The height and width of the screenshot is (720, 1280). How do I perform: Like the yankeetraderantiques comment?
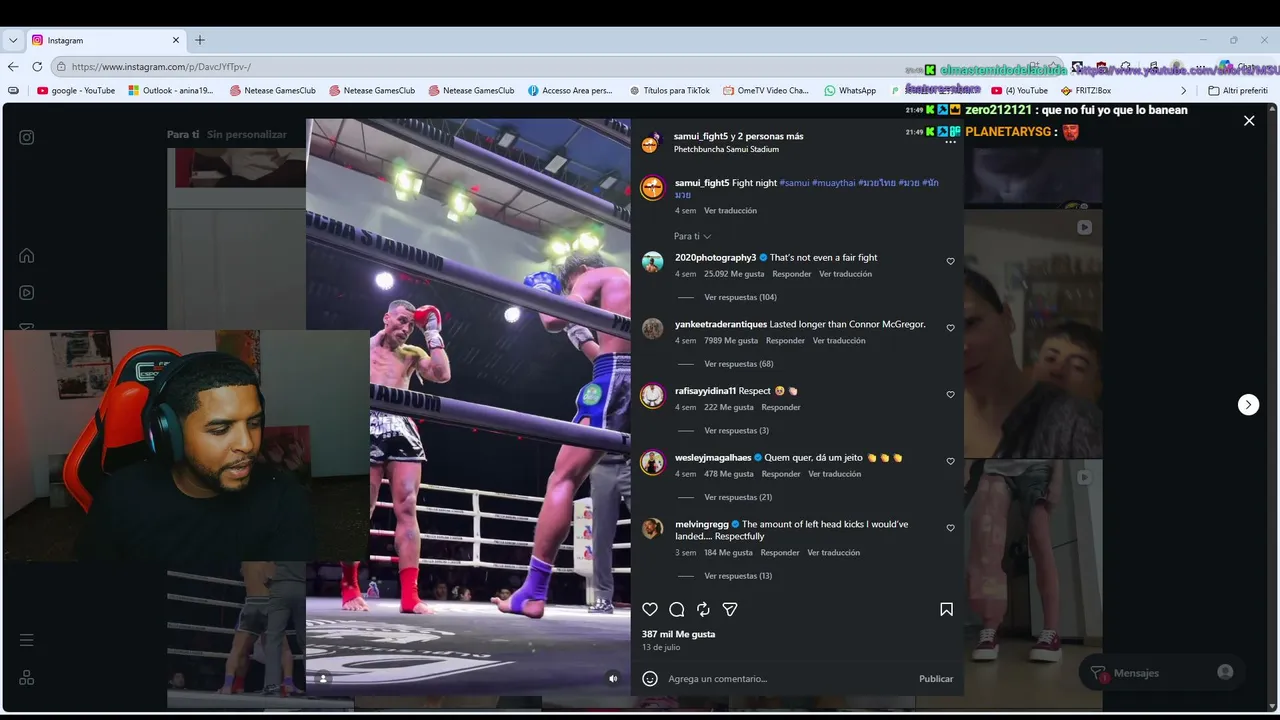[951, 328]
